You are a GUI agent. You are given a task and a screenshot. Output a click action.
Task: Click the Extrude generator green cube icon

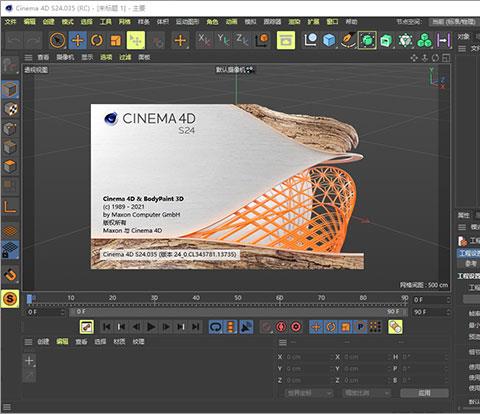(386, 40)
